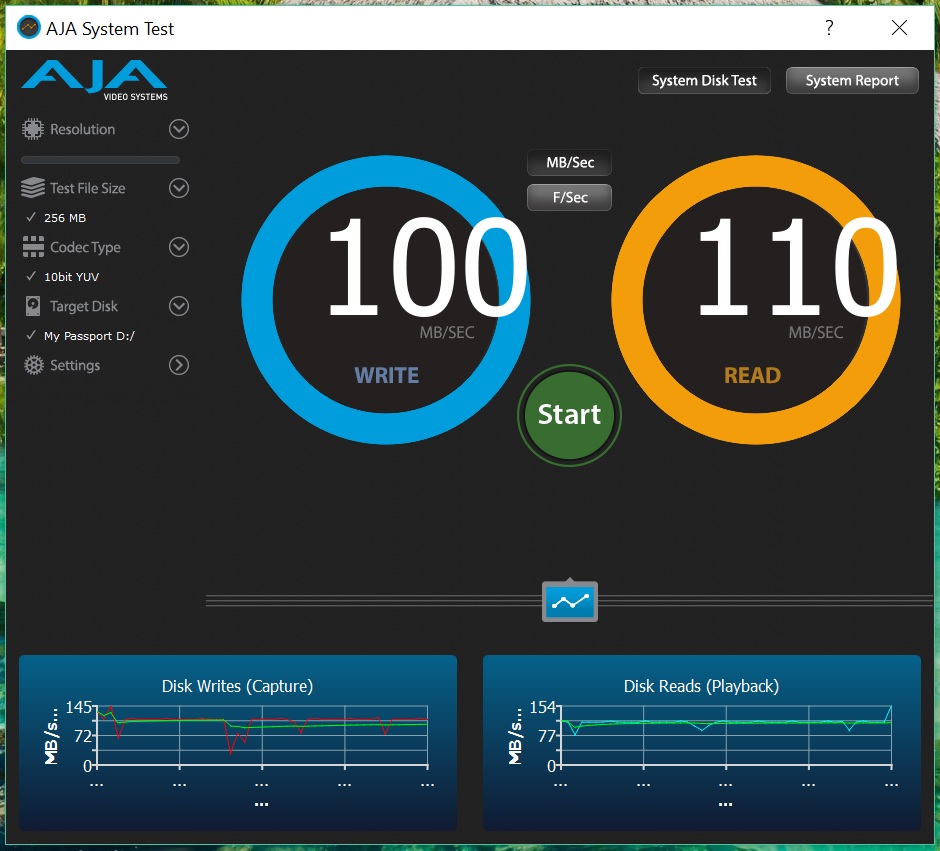Switch units to MB/Sec

[570, 162]
